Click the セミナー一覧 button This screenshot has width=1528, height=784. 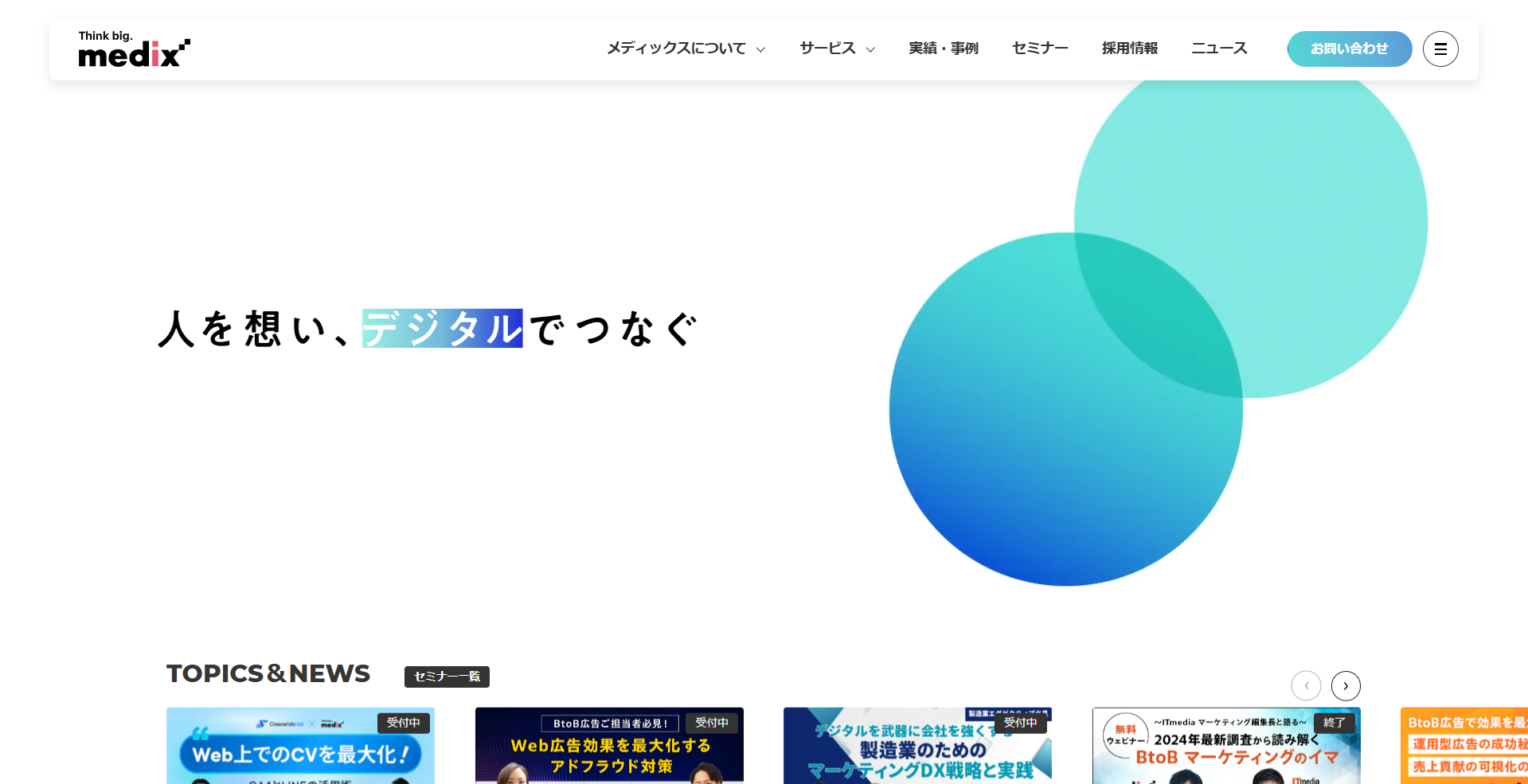(x=447, y=677)
